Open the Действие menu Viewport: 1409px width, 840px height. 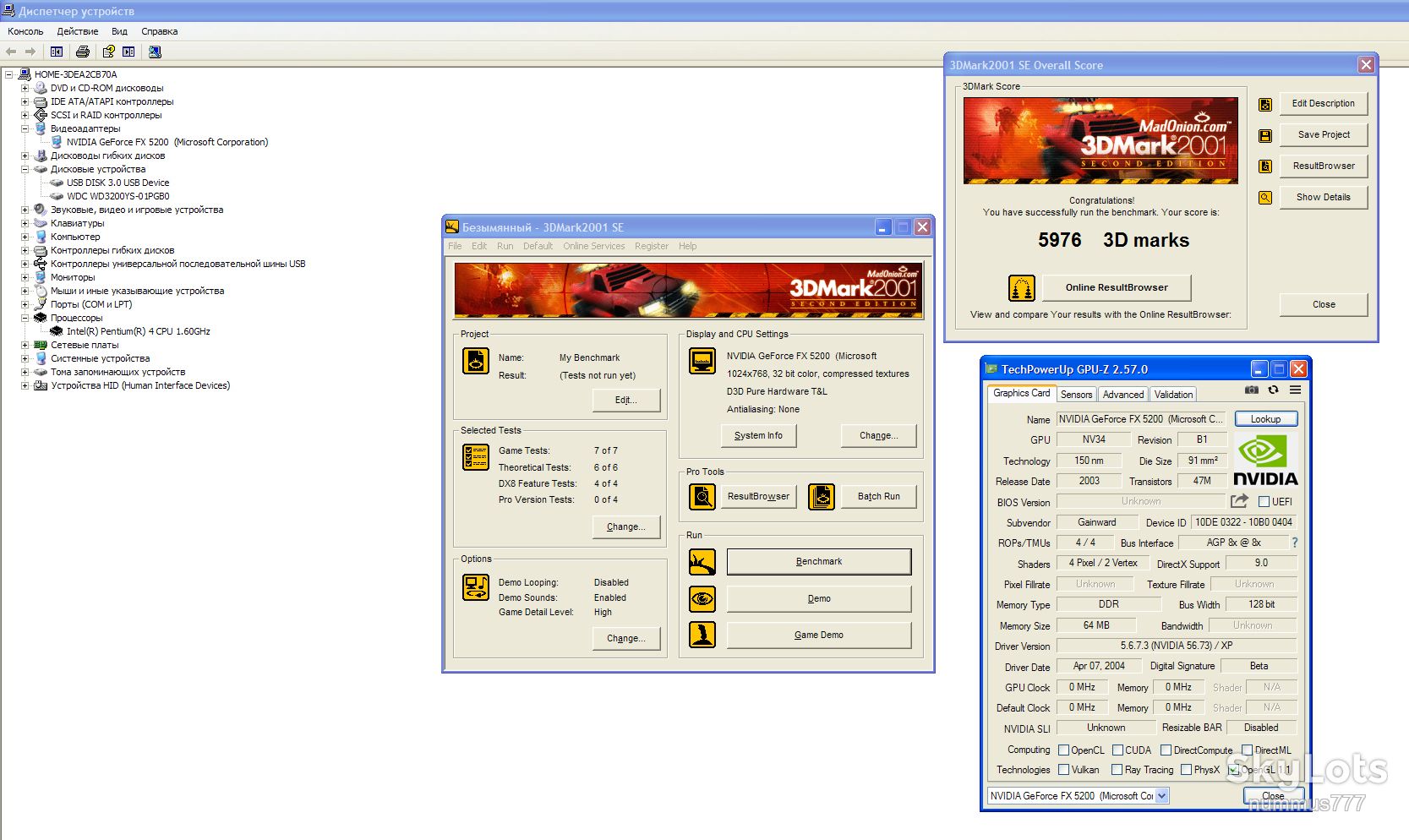78,31
